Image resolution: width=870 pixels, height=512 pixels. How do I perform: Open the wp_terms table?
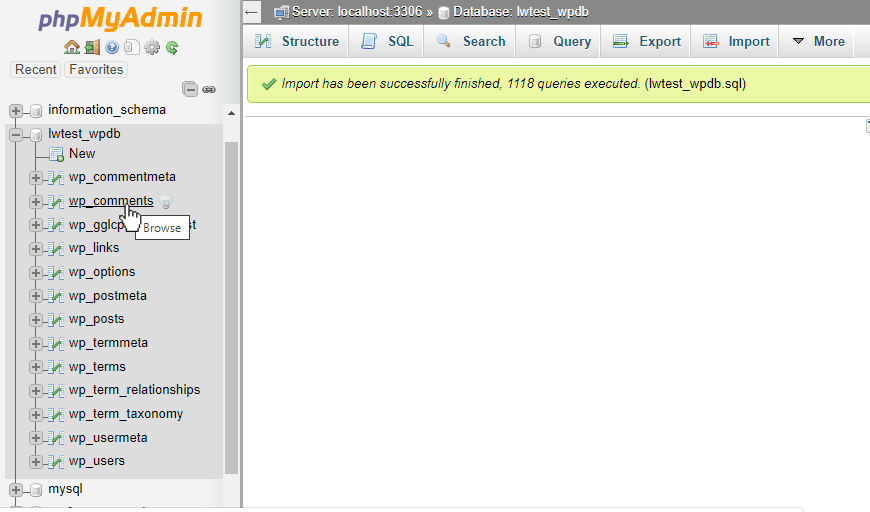(x=97, y=367)
